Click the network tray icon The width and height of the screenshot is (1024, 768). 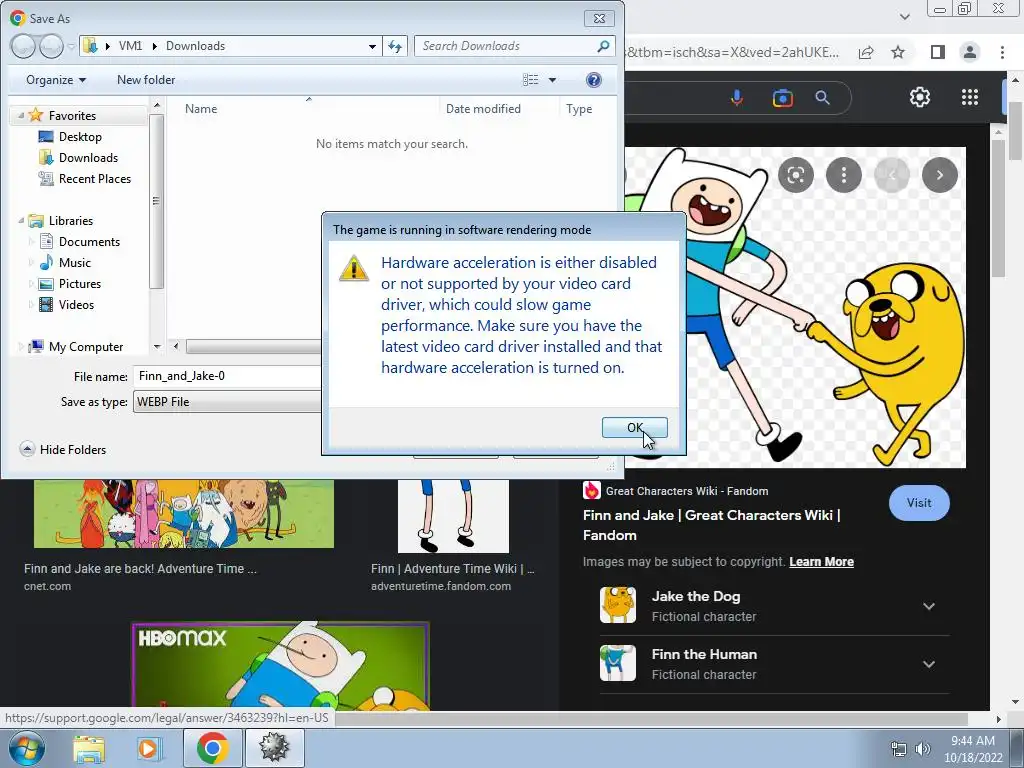pyautogui.click(x=899, y=749)
